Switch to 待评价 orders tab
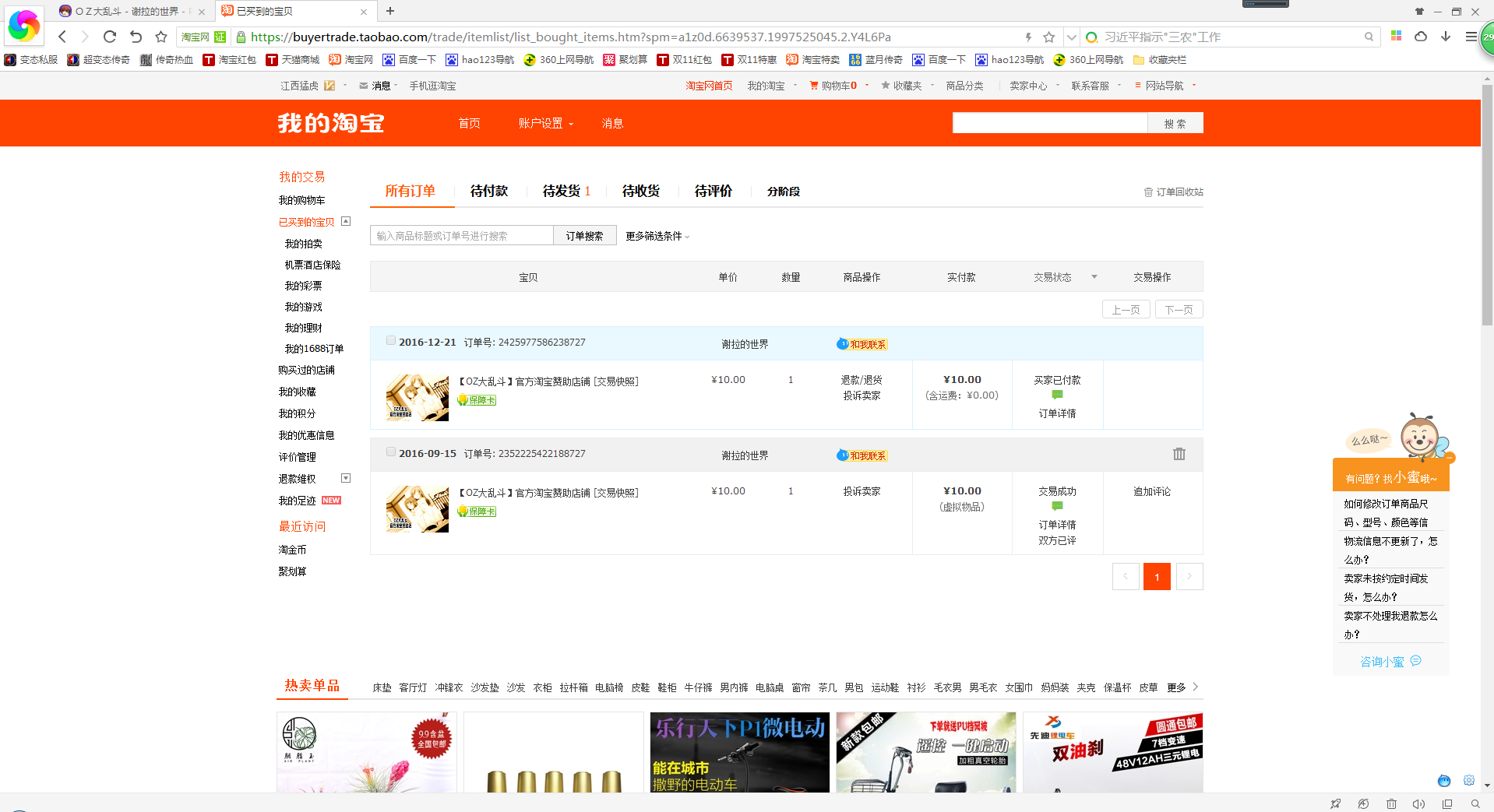1494x812 pixels. tap(714, 192)
